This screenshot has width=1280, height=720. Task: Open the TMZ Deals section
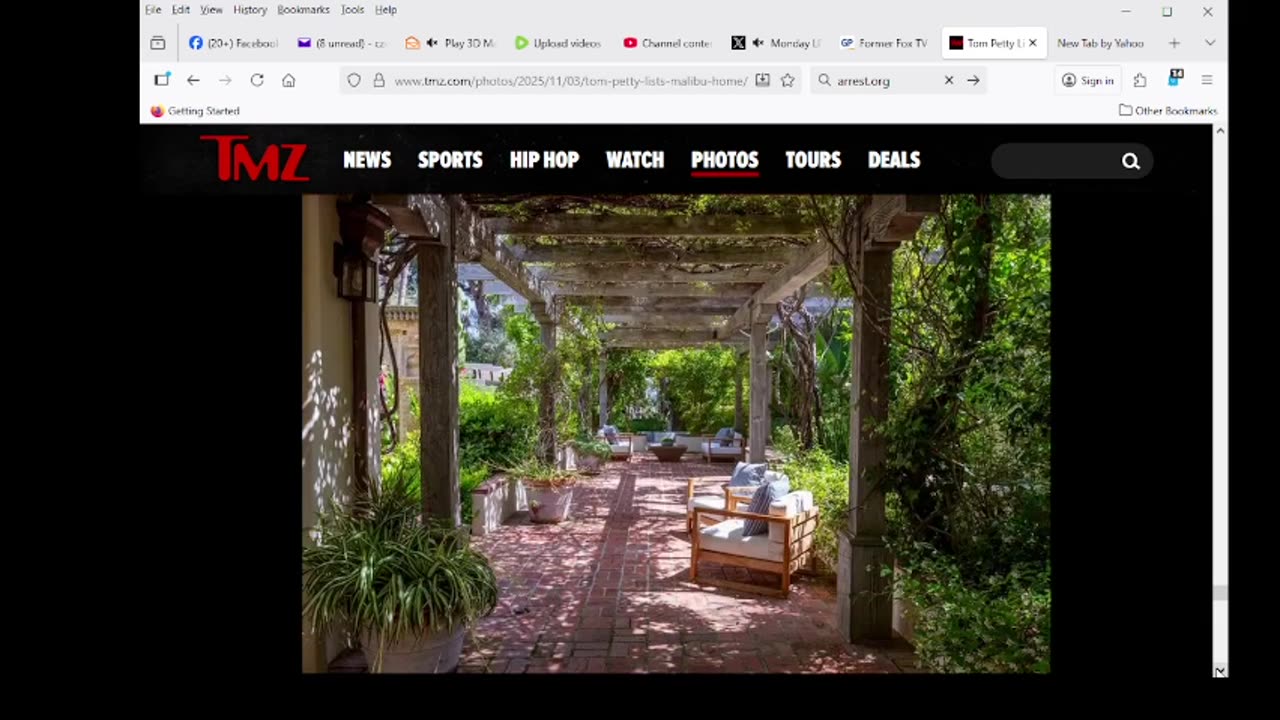click(x=894, y=160)
